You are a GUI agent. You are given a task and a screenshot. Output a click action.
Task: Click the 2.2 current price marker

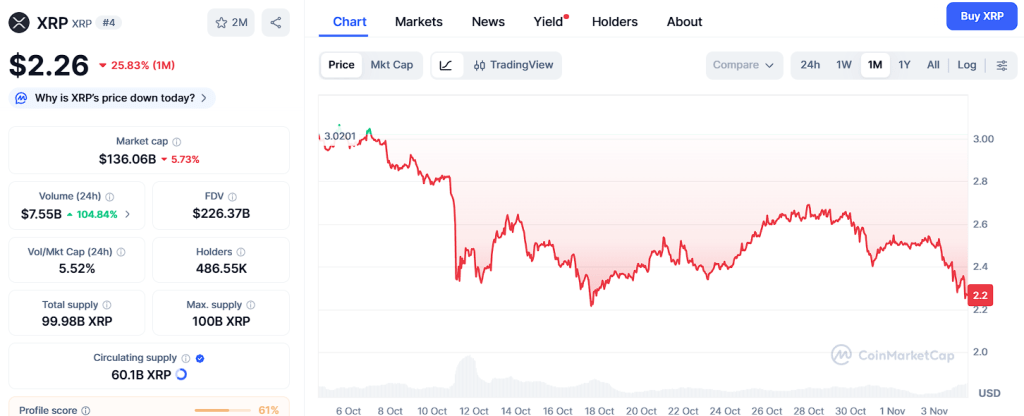pos(980,295)
